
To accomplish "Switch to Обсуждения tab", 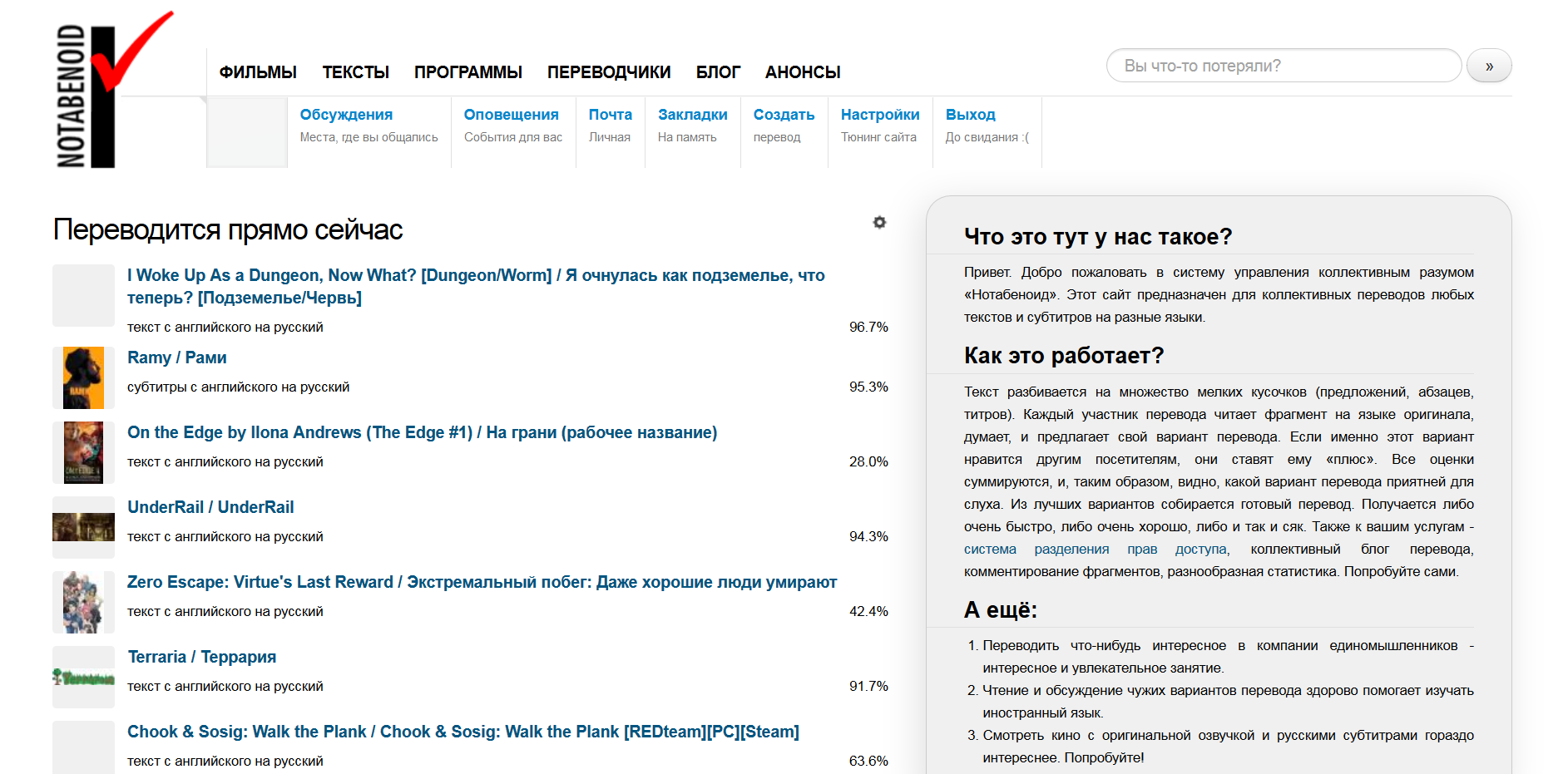I will tap(346, 115).
